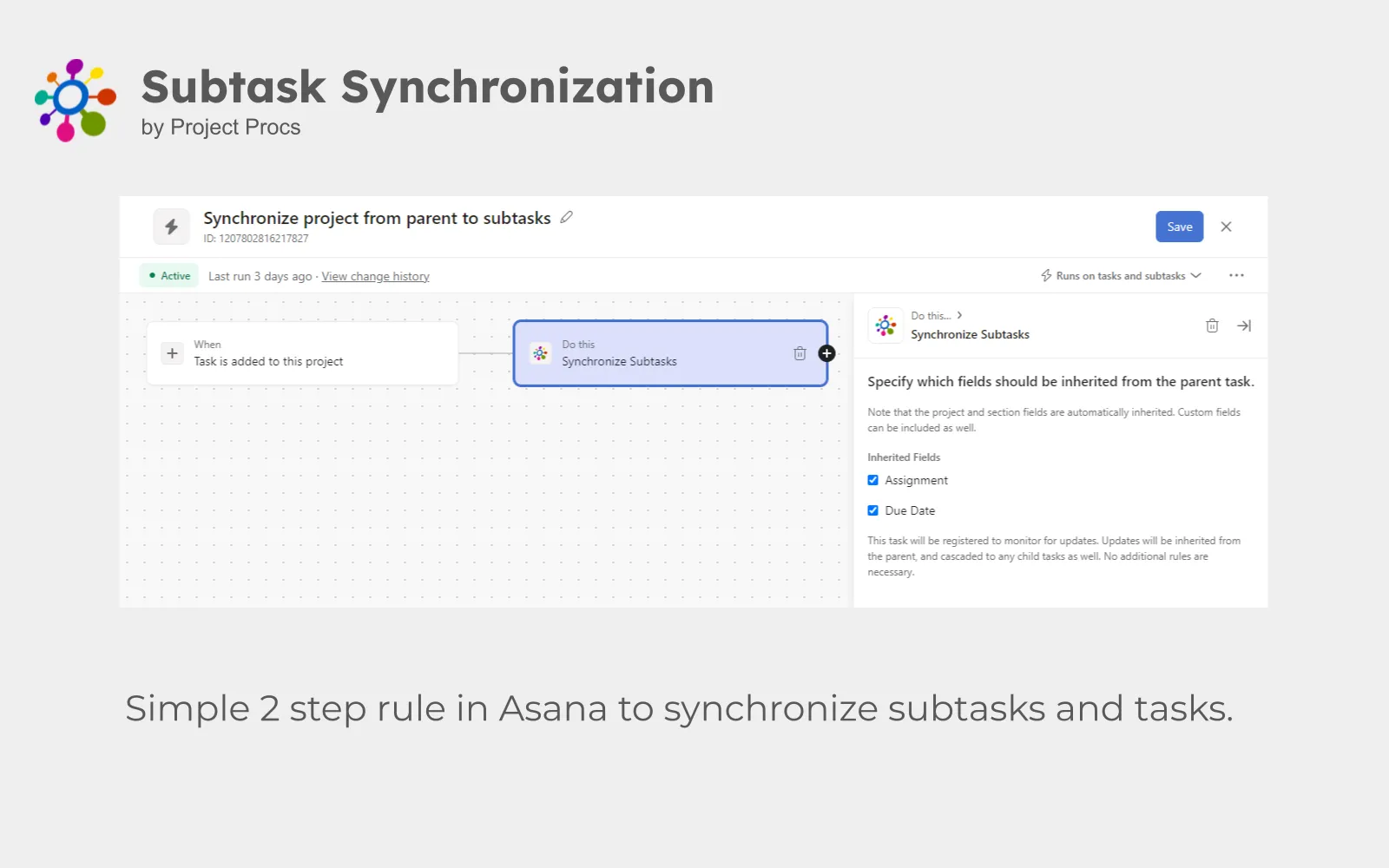Viewport: 1389px width, 868px height.
Task: Click the pencil icon to rename rule
Action: coord(567,217)
